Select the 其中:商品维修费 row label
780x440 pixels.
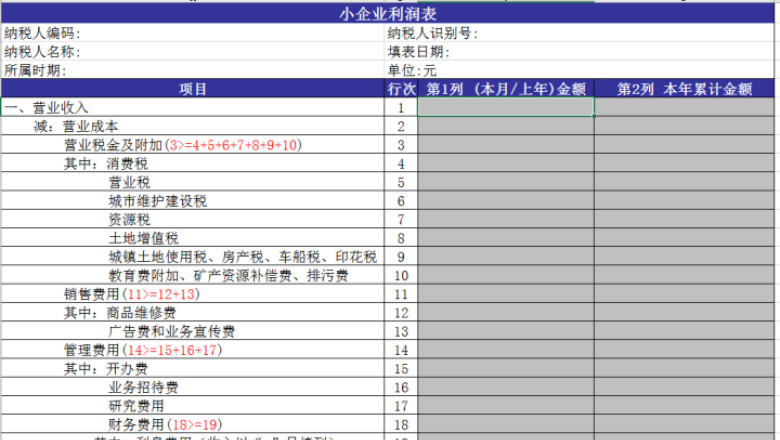[x=193, y=313]
